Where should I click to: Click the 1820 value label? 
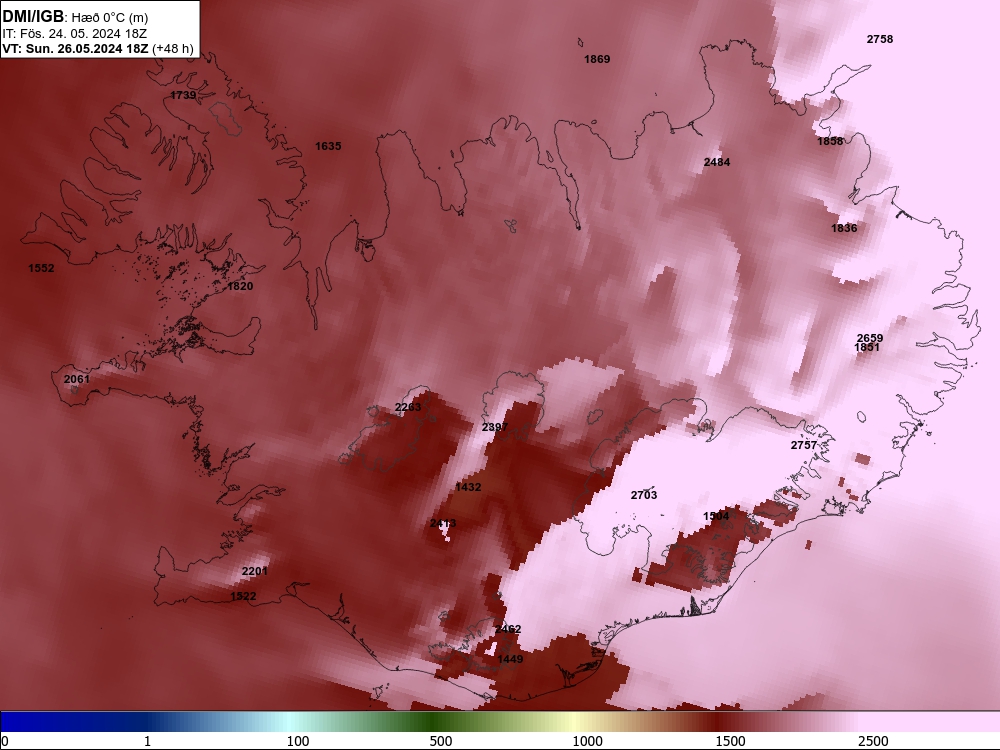pyautogui.click(x=240, y=286)
